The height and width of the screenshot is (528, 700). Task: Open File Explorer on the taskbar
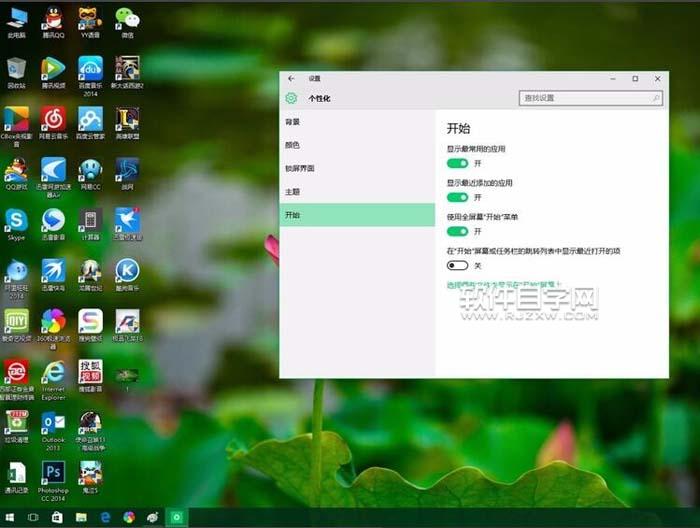81,517
